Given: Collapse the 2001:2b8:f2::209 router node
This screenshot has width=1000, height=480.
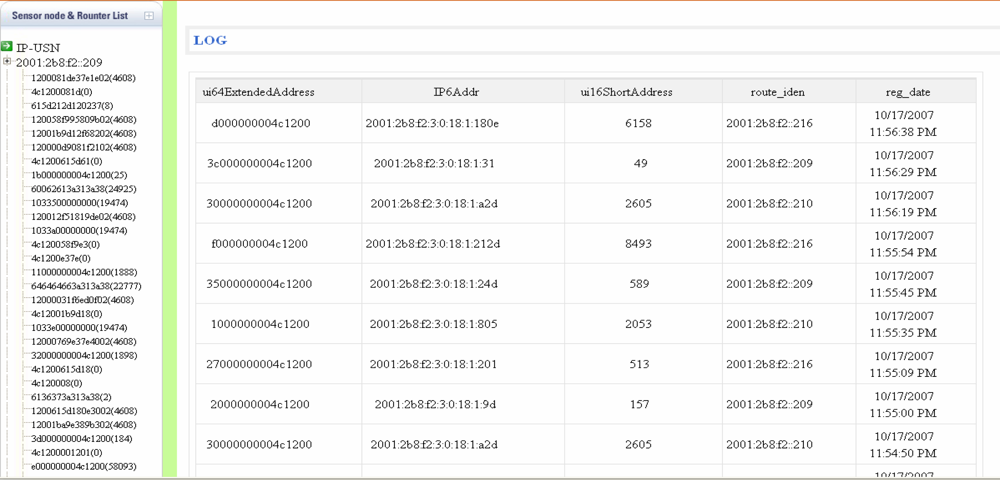Looking at the screenshot, I should [x=7, y=62].
